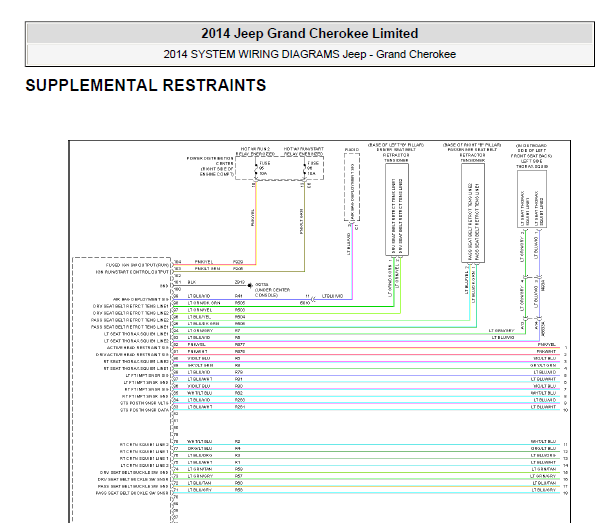Select the Supplemental Restraints heading
This screenshot has width=606, height=523.
[146, 85]
